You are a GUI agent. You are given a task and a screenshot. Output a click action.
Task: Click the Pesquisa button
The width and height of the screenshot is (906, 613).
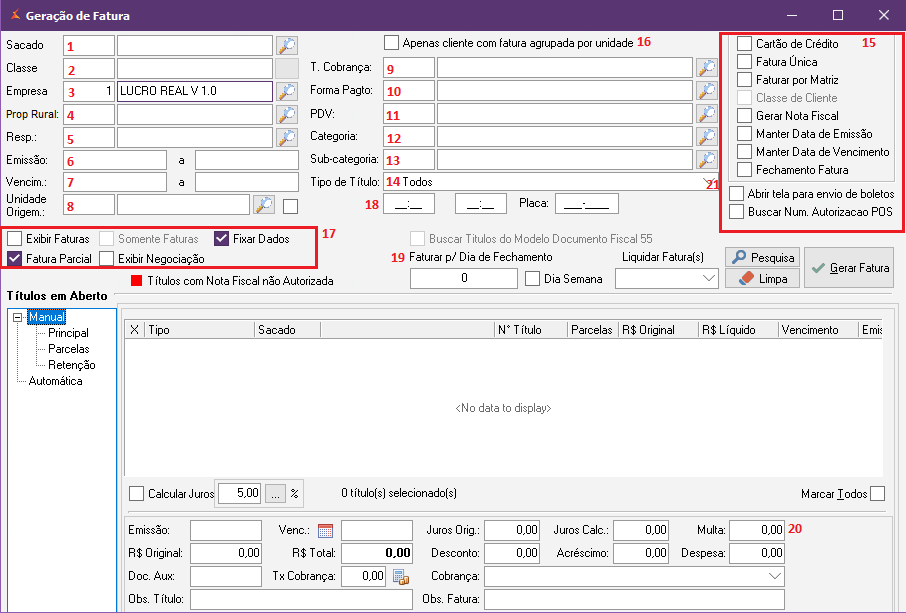(763, 257)
